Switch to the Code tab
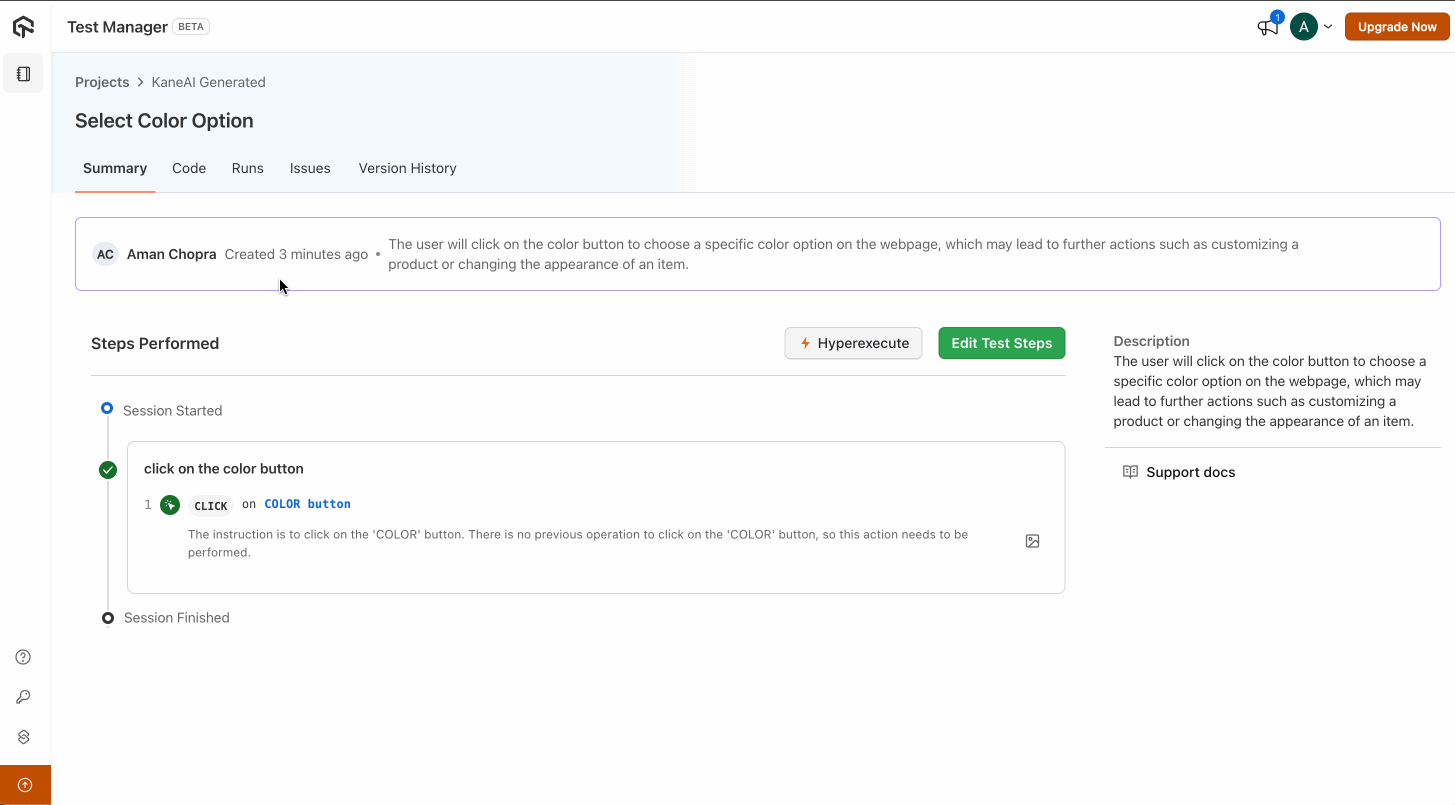The width and height of the screenshot is (1455, 805). click(189, 168)
